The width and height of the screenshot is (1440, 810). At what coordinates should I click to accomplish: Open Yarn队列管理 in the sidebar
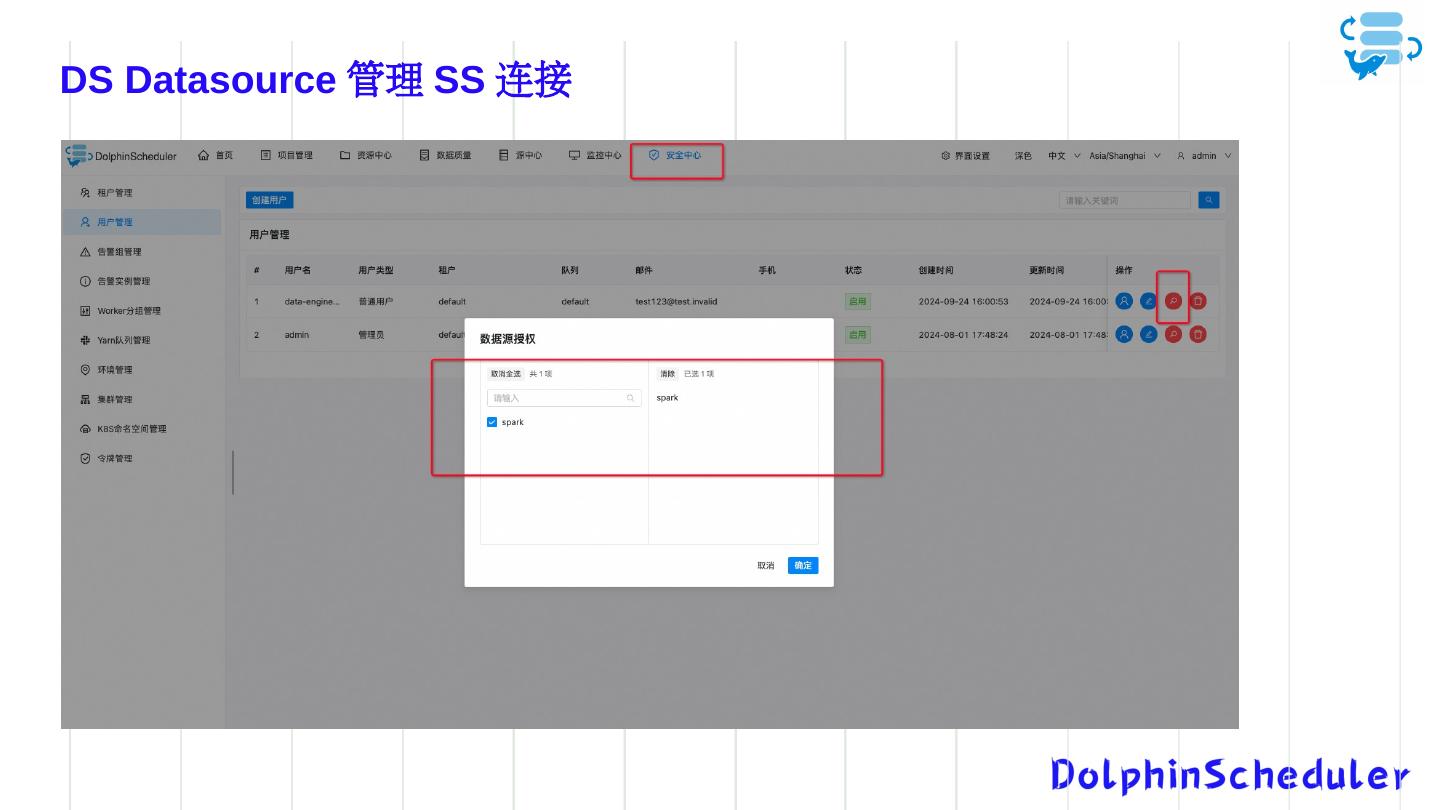tap(142, 340)
